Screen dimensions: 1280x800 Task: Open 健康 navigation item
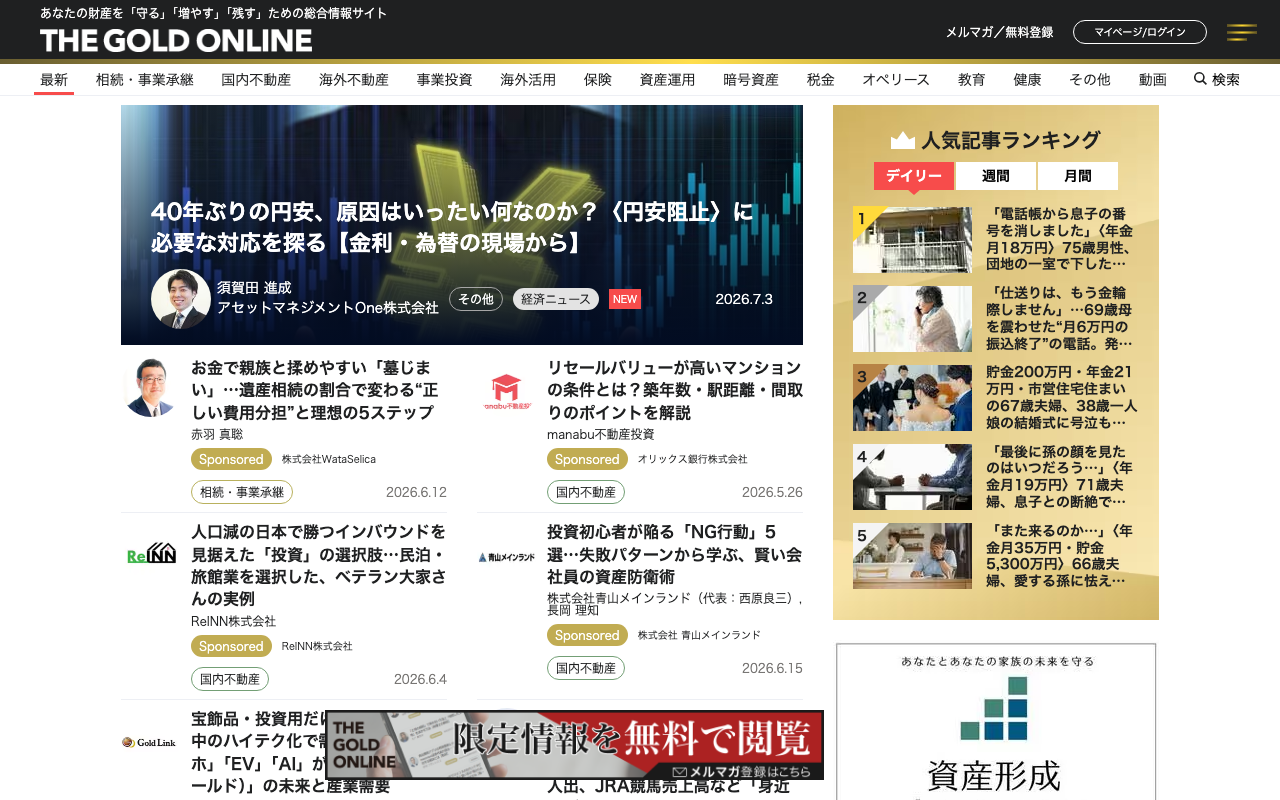[x=1027, y=80]
